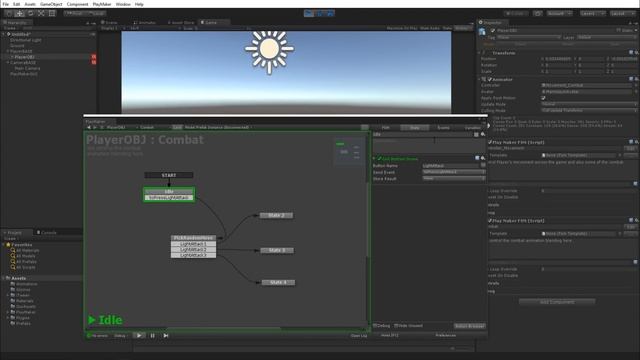Toggle the Debug checkbox in PlayMaker
The height and width of the screenshot is (360, 640).
pos(375,326)
